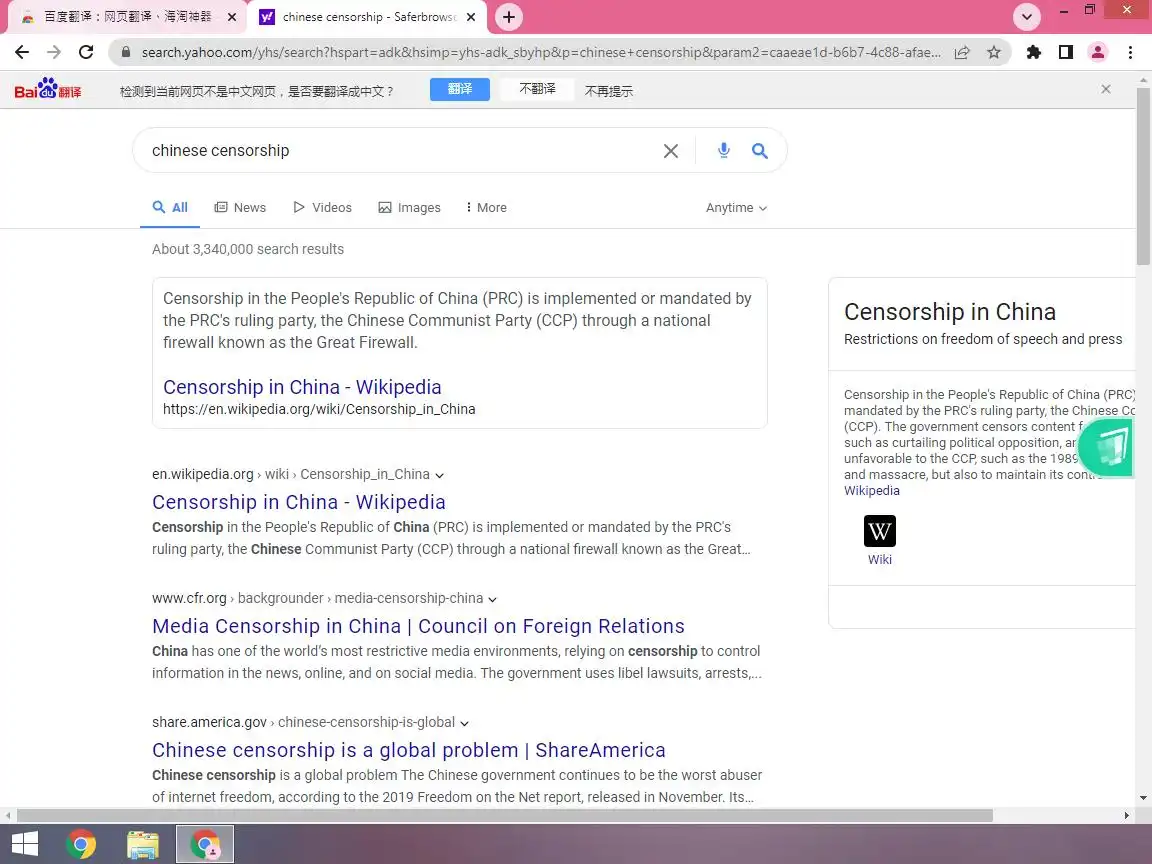Submit search with magnifier icon

pos(760,151)
